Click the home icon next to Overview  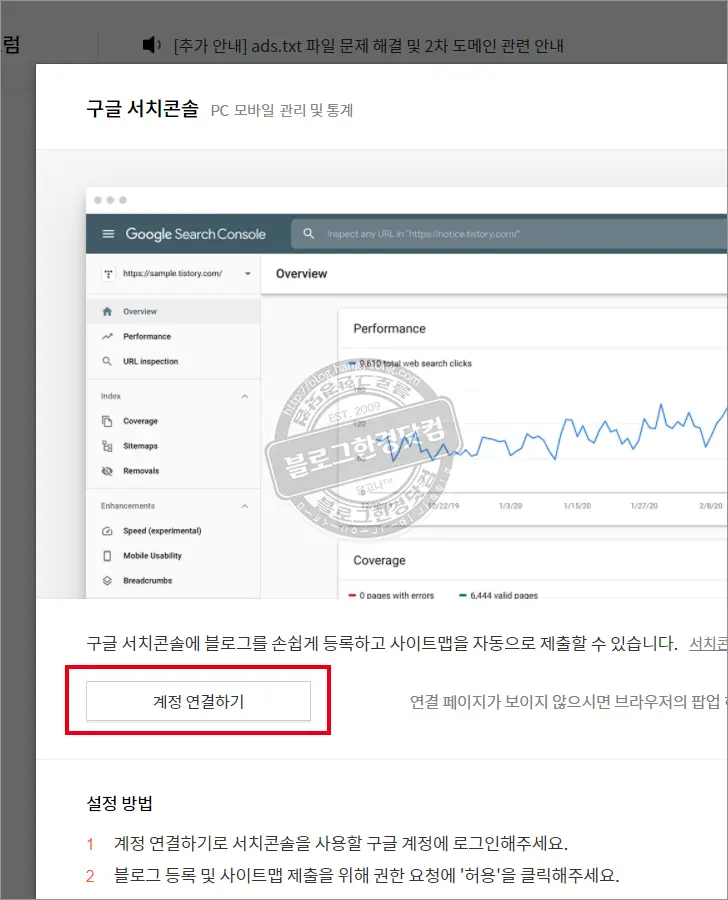click(107, 311)
